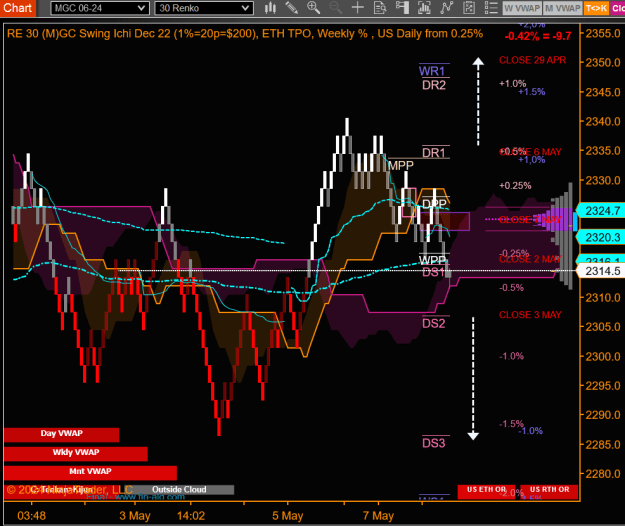Viewport: 625px width, 526px height.
Task: Click the 3 May time axis label
Action: [135, 516]
